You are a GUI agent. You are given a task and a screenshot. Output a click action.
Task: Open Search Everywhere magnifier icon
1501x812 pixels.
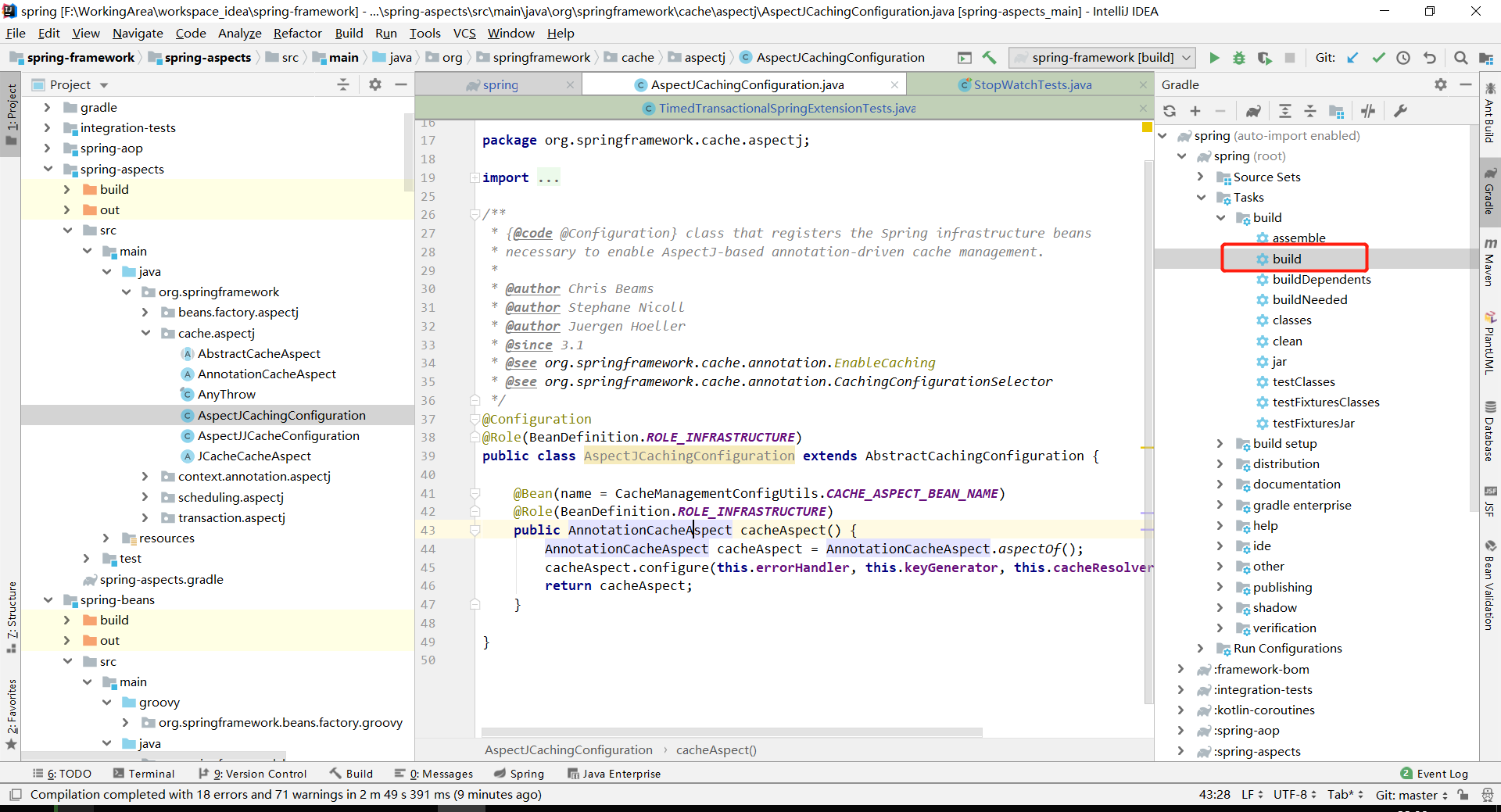(1460, 58)
